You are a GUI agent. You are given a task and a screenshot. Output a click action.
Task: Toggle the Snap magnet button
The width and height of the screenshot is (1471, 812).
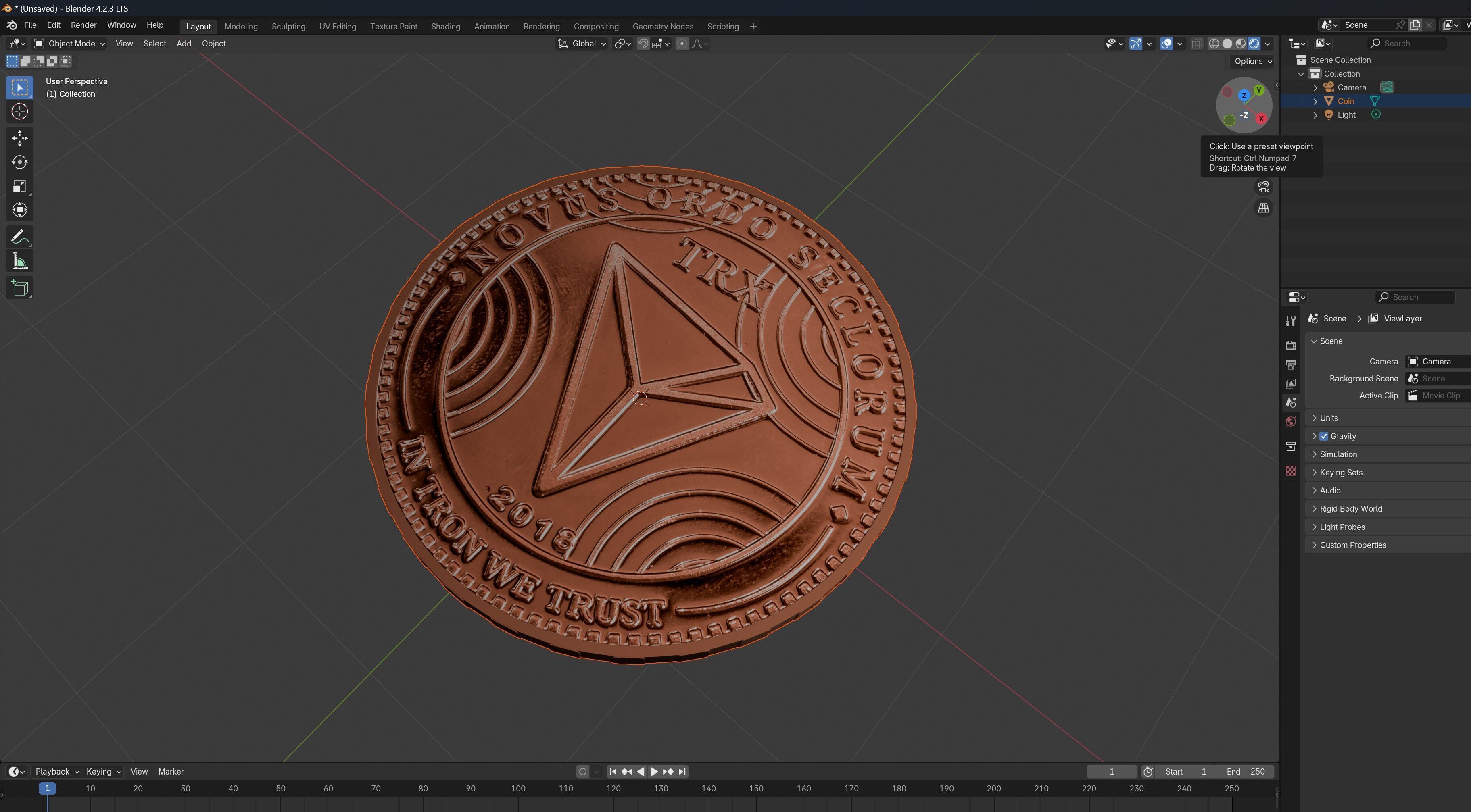(x=643, y=44)
